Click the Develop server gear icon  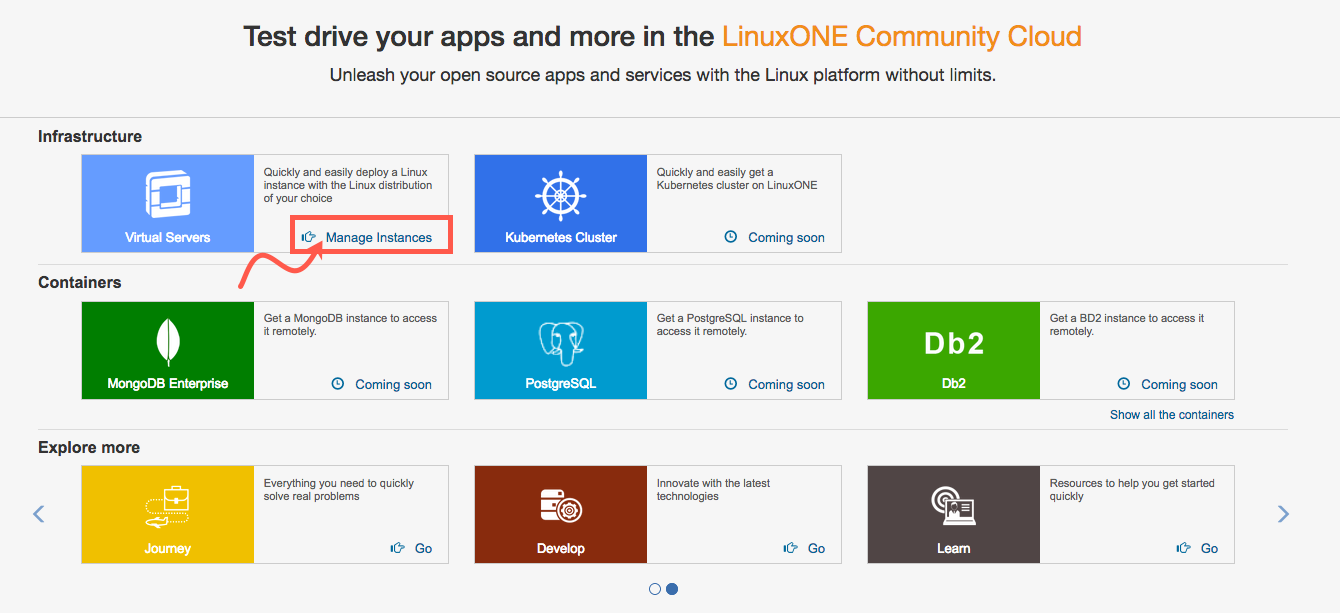pos(560,506)
